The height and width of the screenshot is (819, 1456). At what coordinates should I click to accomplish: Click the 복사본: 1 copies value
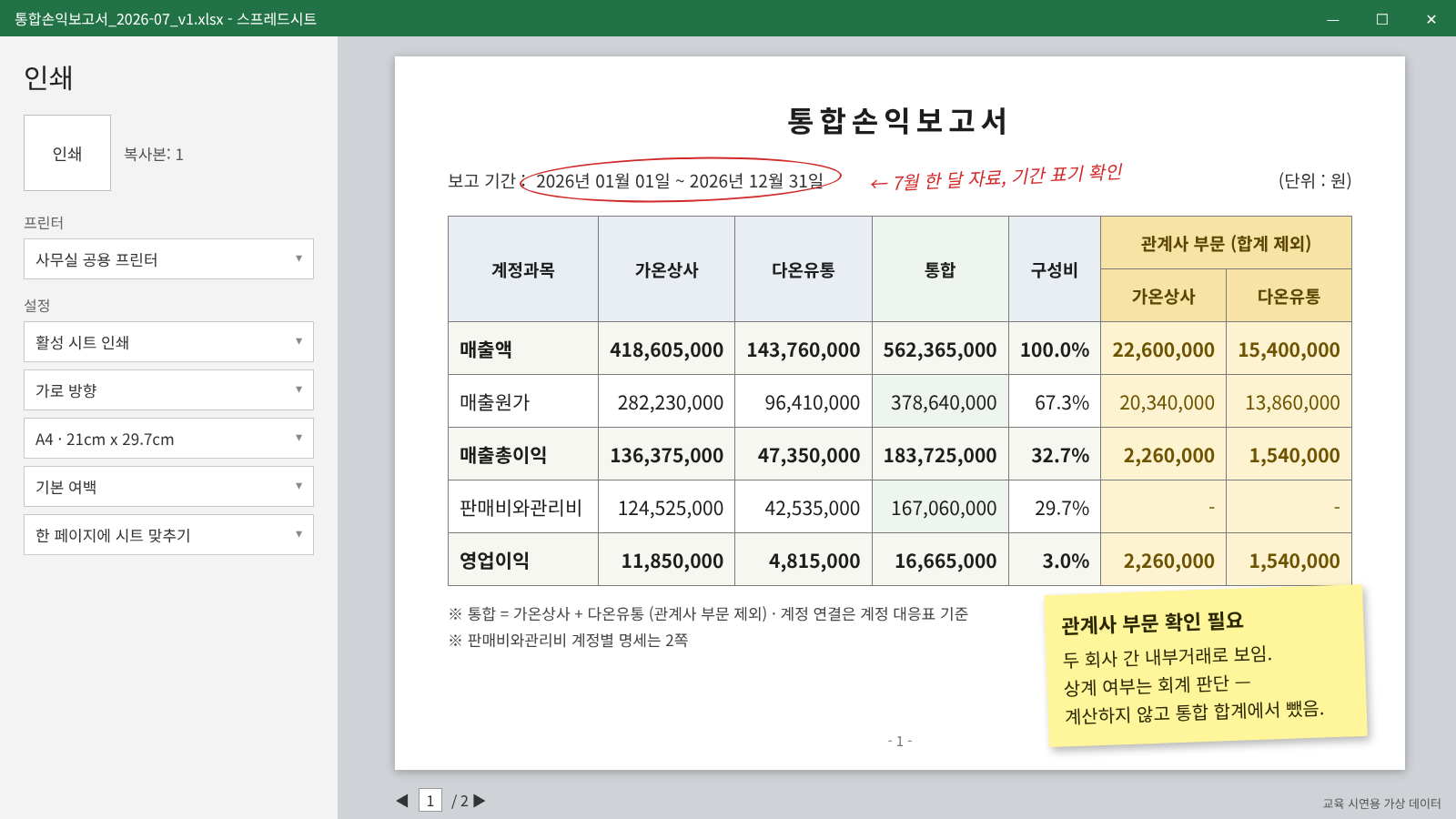point(154,154)
